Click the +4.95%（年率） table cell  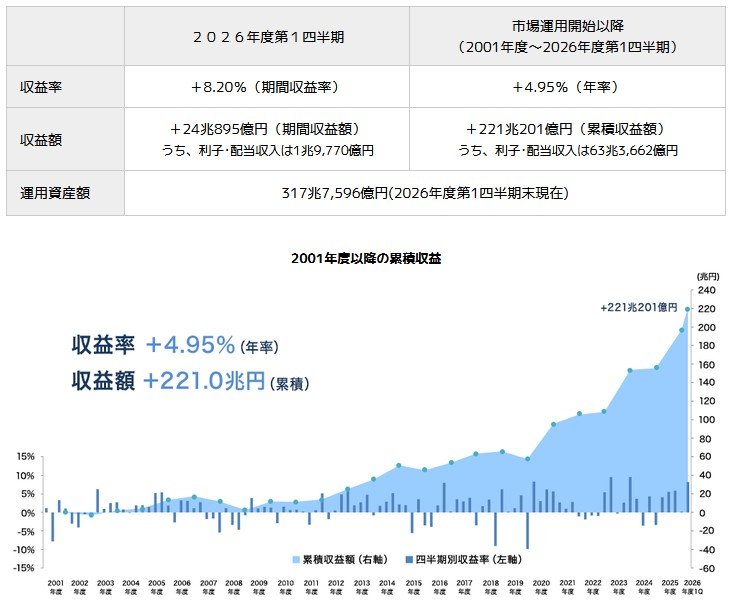[567, 87]
